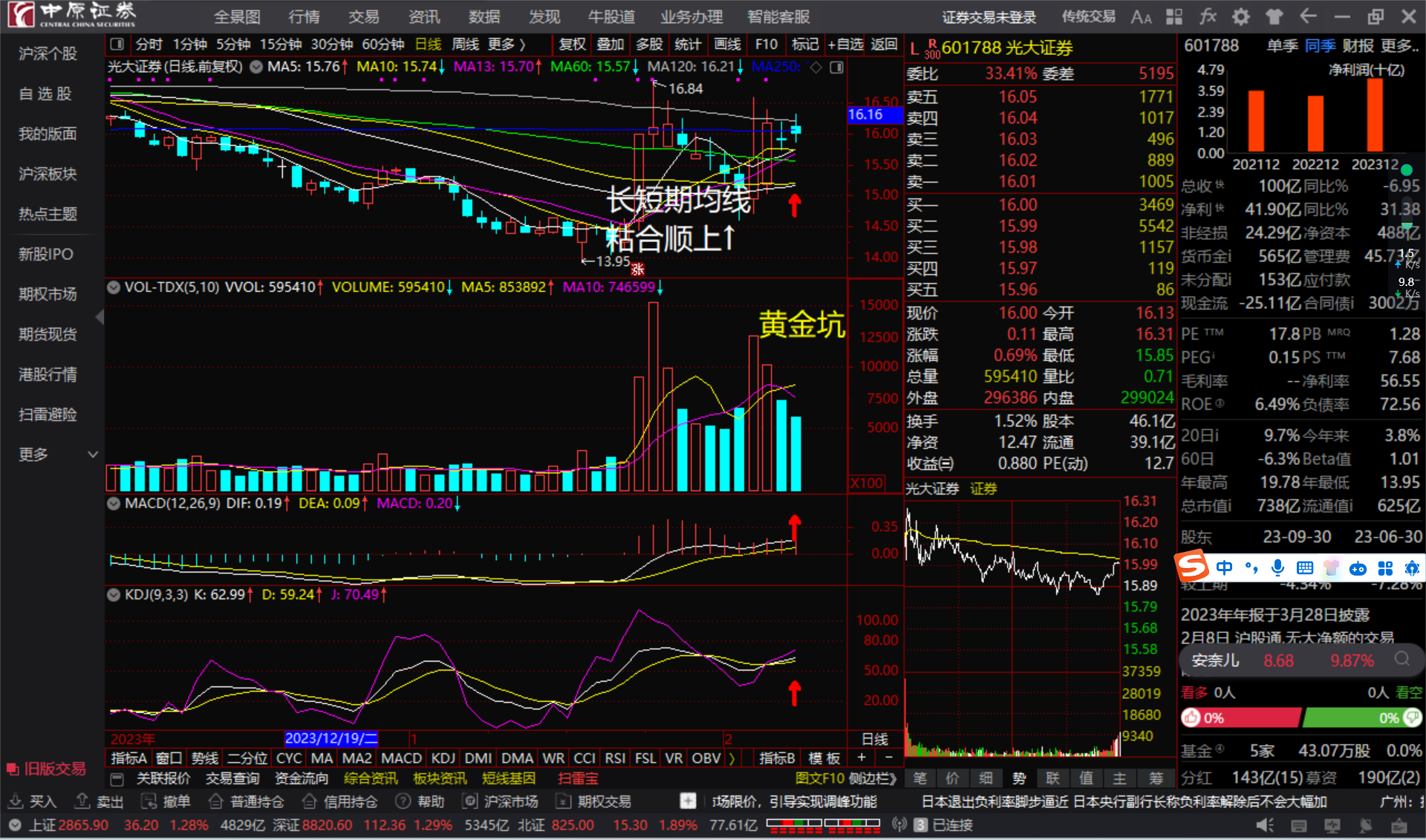Open the 更多 period dropdown after 周线
The width and height of the screenshot is (1426, 840).
(x=507, y=45)
